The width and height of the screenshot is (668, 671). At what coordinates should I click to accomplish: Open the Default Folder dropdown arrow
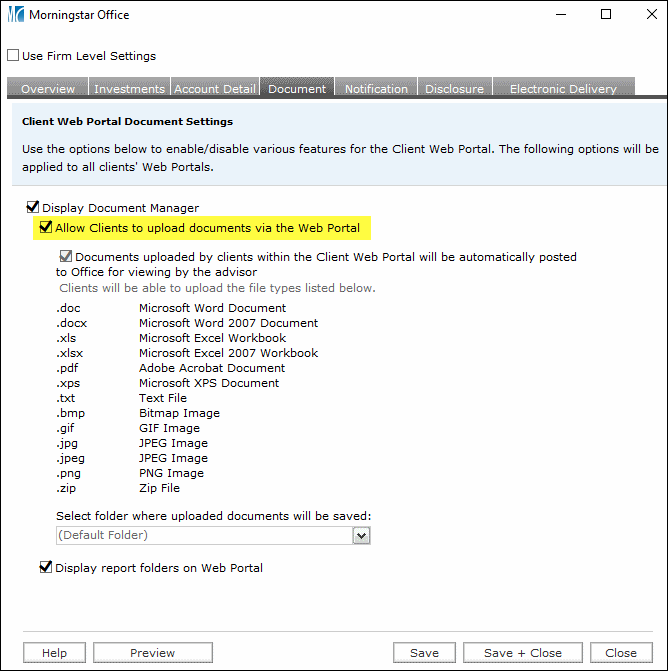pyautogui.click(x=361, y=536)
